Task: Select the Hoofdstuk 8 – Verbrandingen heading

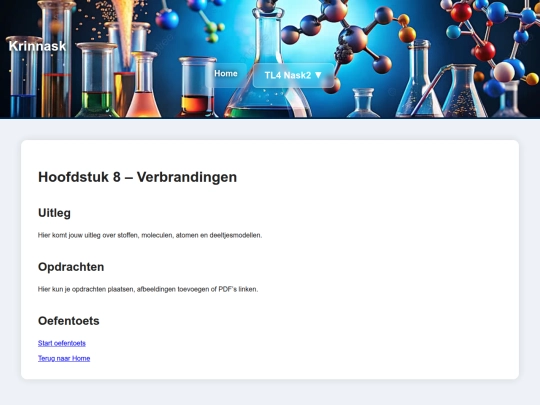Action: pyautogui.click(x=137, y=177)
